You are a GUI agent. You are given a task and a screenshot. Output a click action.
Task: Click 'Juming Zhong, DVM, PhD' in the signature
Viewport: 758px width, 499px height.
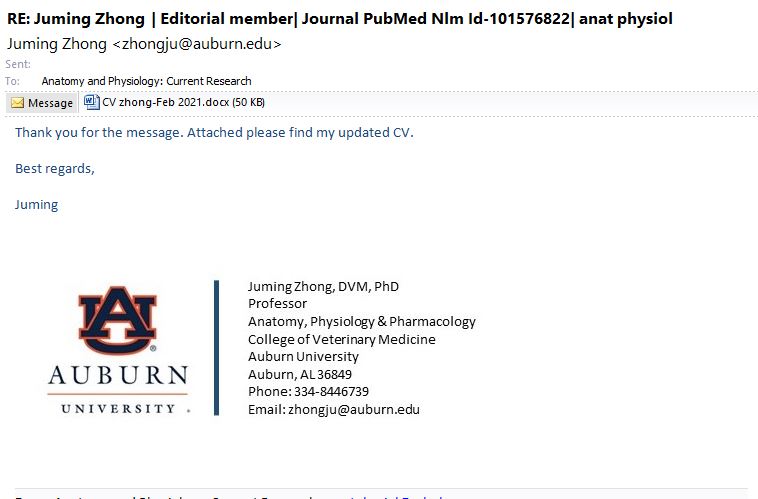pyautogui.click(x=323, y=286)
